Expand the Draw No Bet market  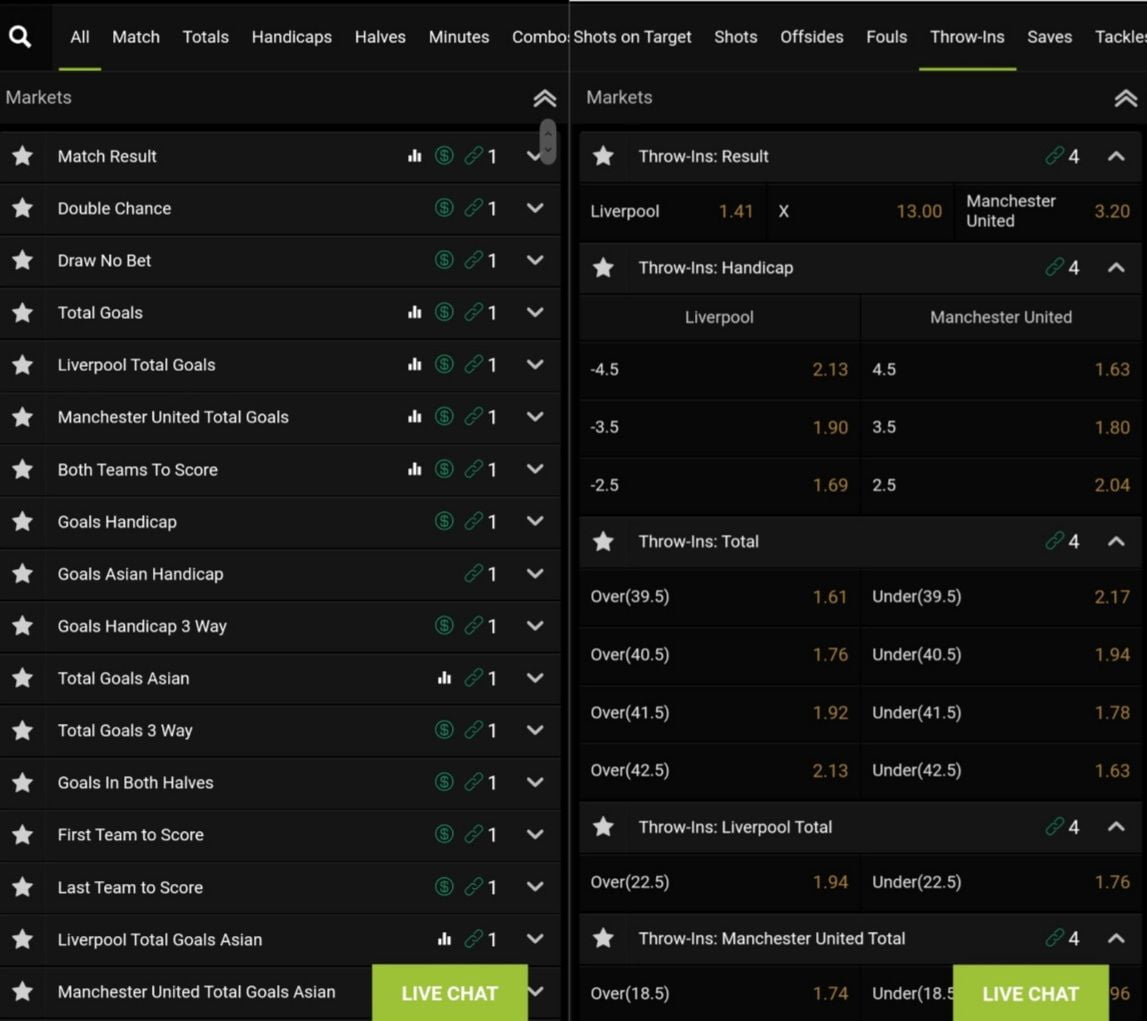(x=535, y=260)
